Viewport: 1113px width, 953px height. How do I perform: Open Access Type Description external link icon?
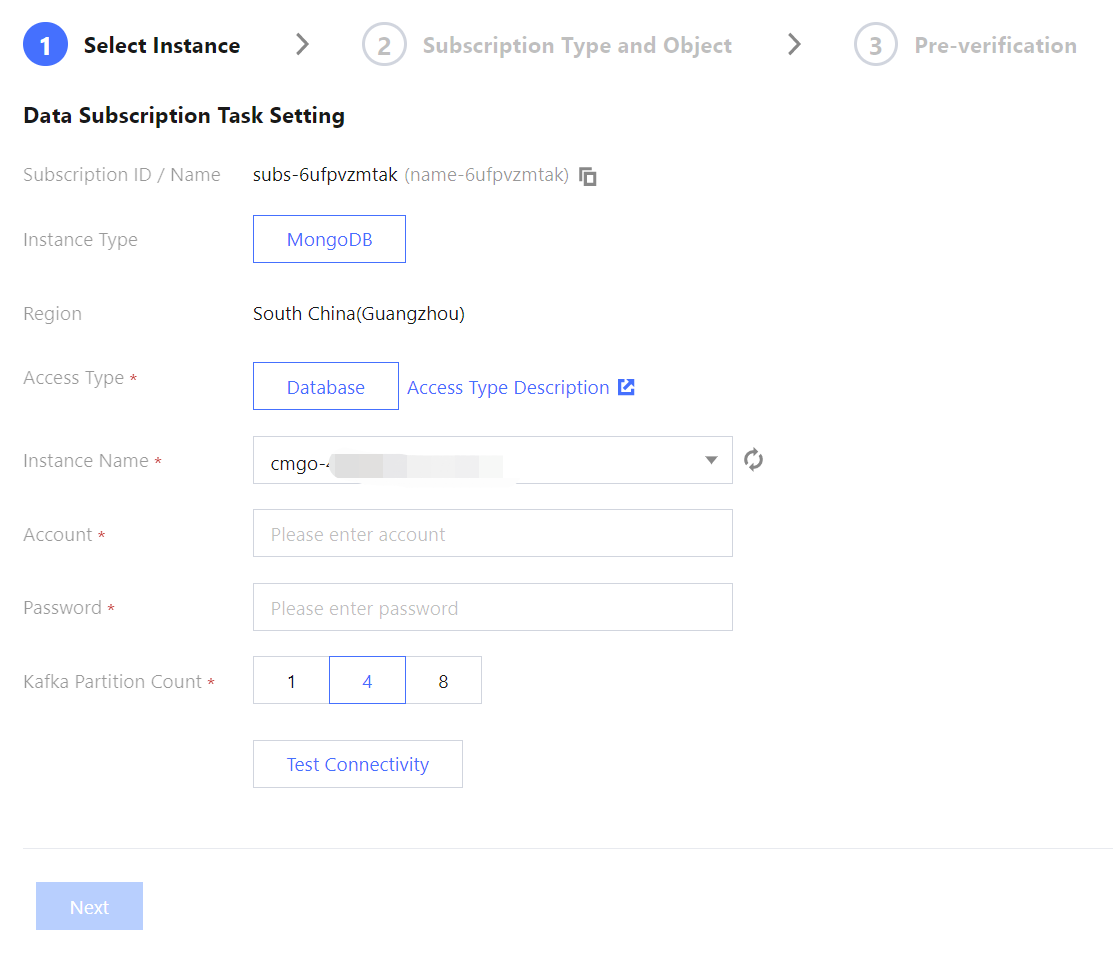coord(626,386)
